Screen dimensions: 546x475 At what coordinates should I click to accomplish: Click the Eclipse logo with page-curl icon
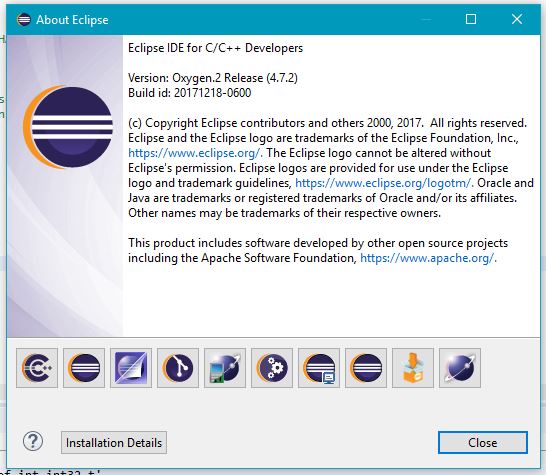tap(131, 368)
